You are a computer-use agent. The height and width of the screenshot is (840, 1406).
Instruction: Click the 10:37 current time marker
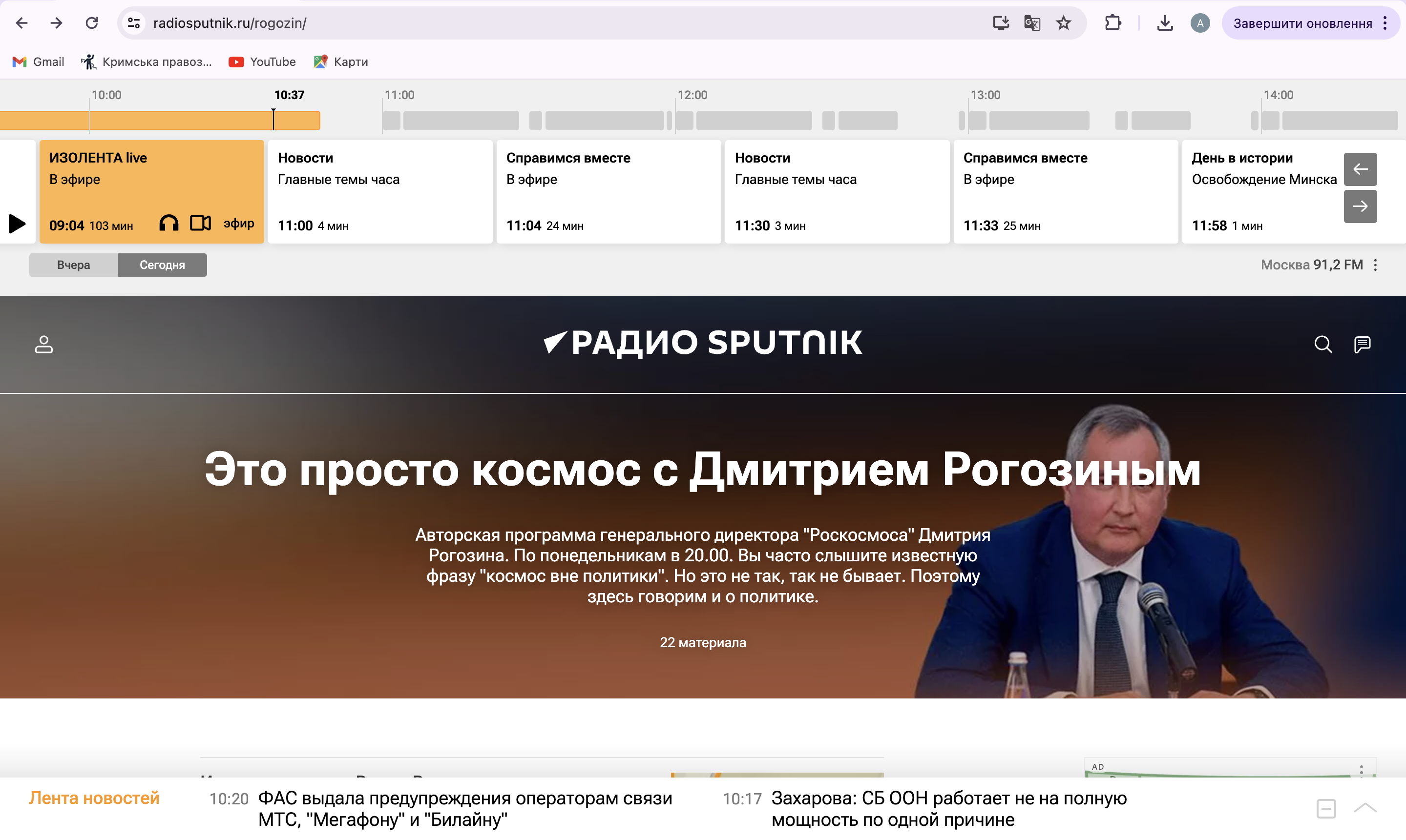(x=289, y=95)
